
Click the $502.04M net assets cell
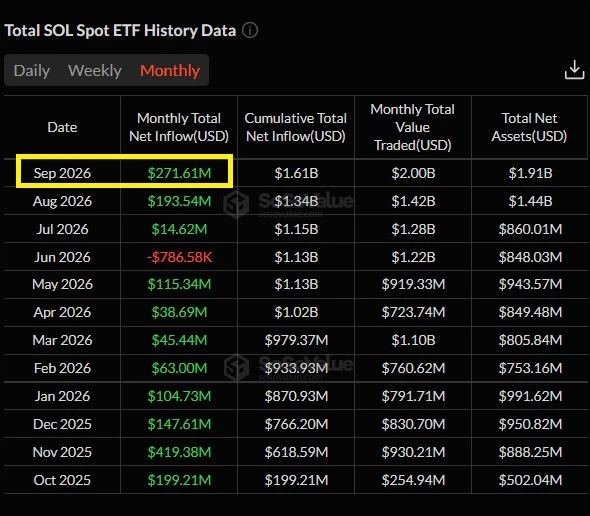pos(530,480)
